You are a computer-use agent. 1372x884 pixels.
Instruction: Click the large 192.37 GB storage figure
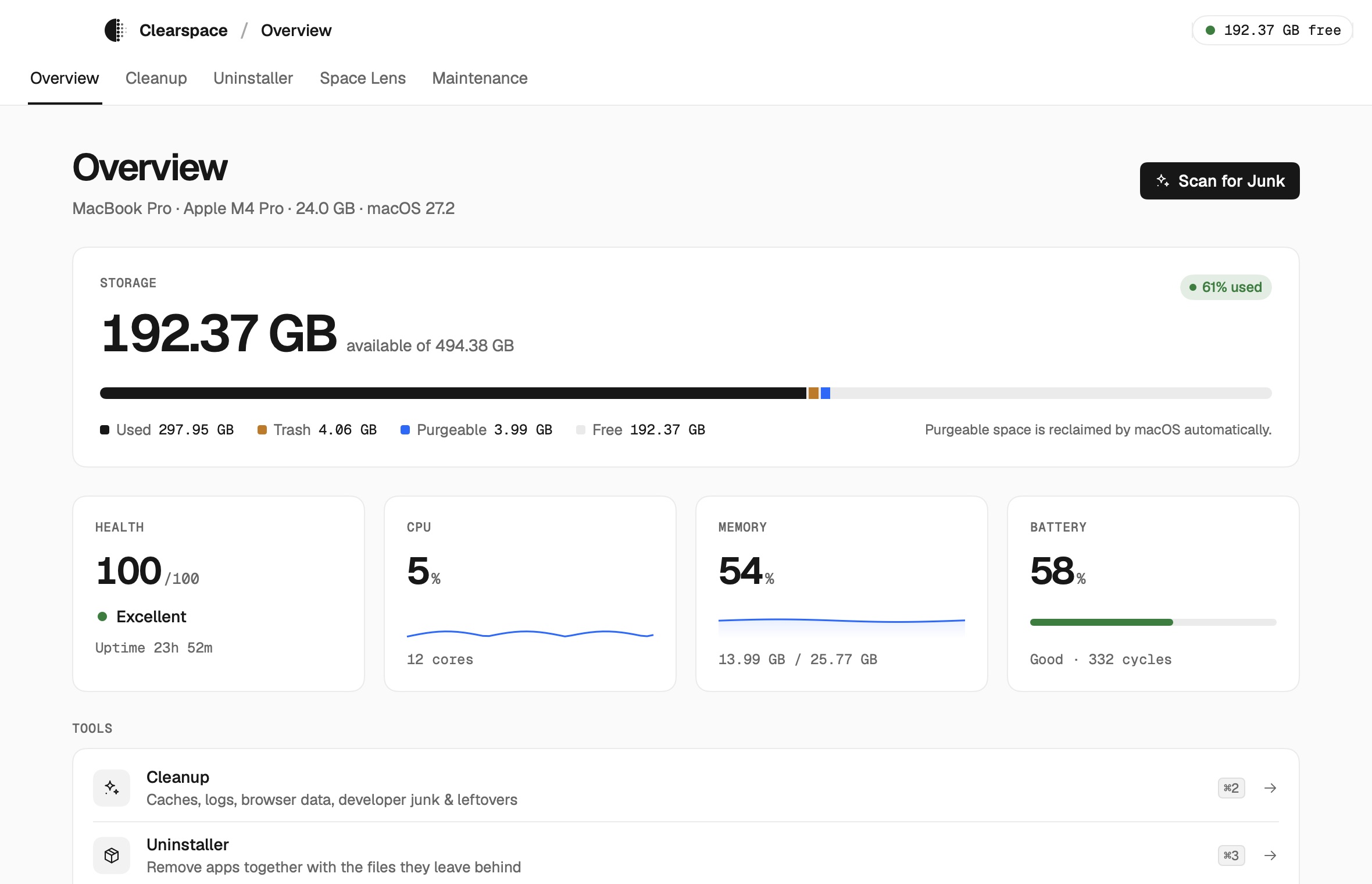coord(219,333)
